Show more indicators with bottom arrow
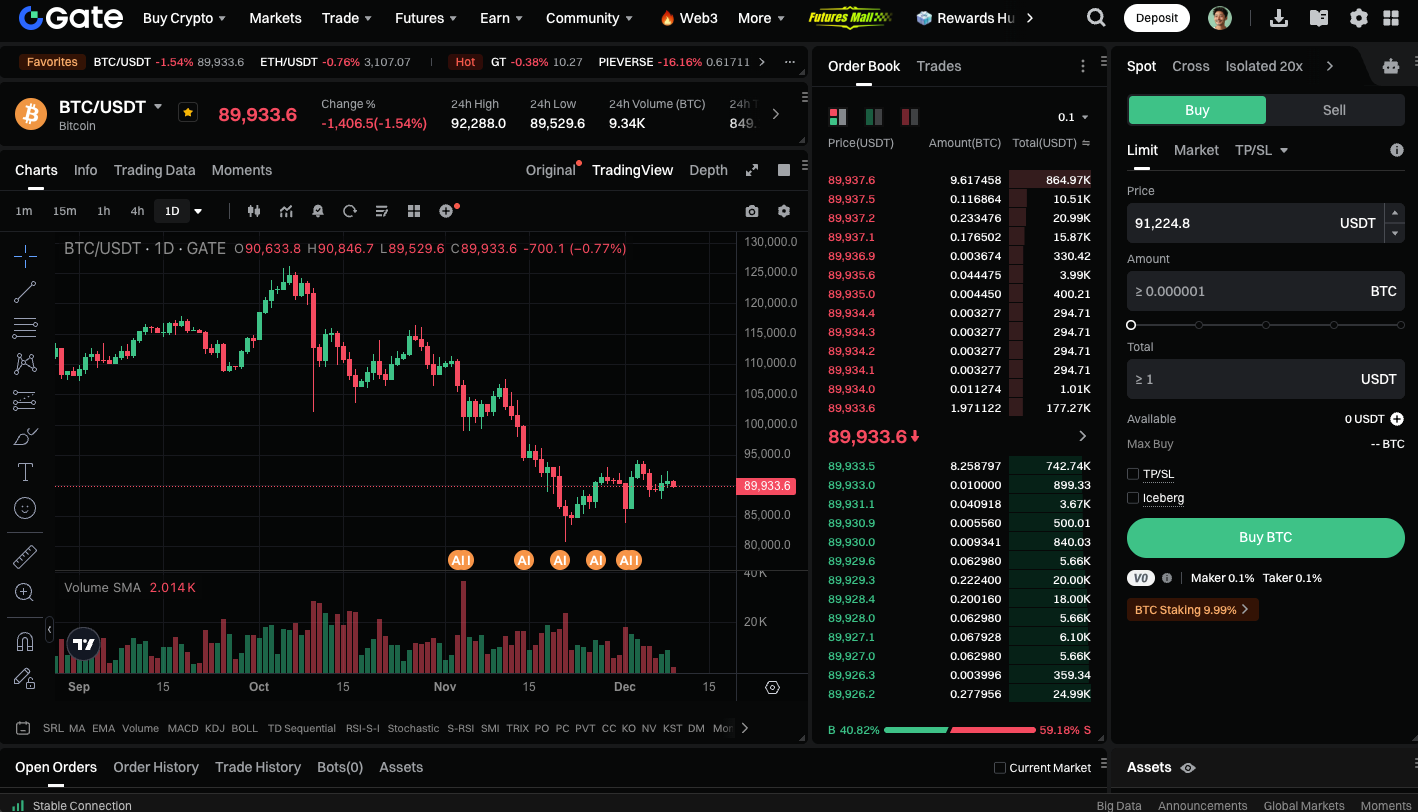The image size is (1418, 812). pos(744,728)
